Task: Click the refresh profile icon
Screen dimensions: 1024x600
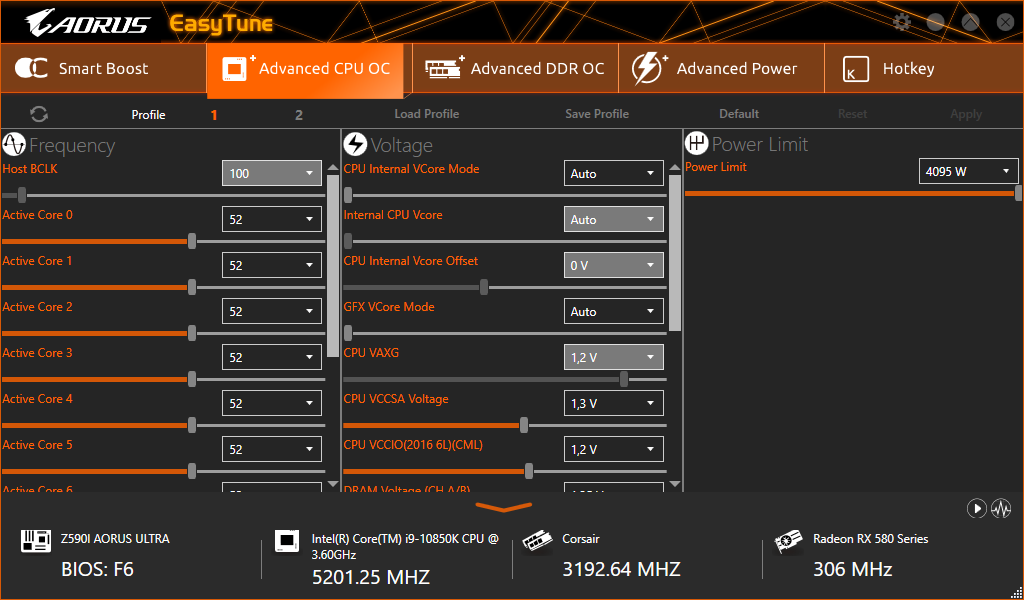Action: click(x=39, y=114)
